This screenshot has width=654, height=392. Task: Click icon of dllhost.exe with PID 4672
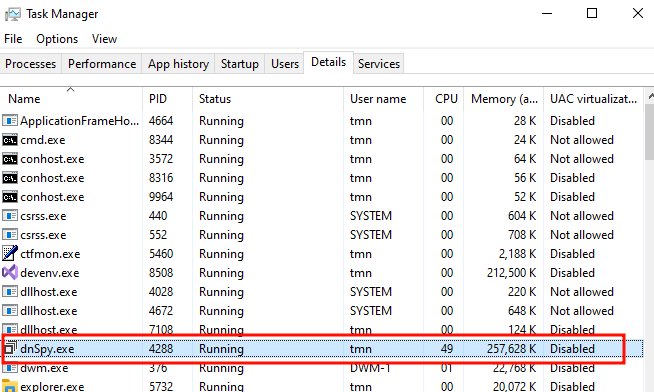[10, 311]
